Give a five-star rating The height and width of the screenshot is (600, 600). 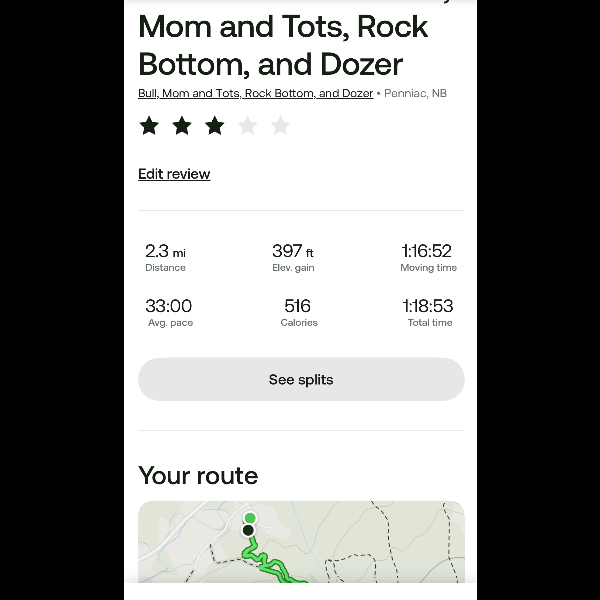pos(280,126)
